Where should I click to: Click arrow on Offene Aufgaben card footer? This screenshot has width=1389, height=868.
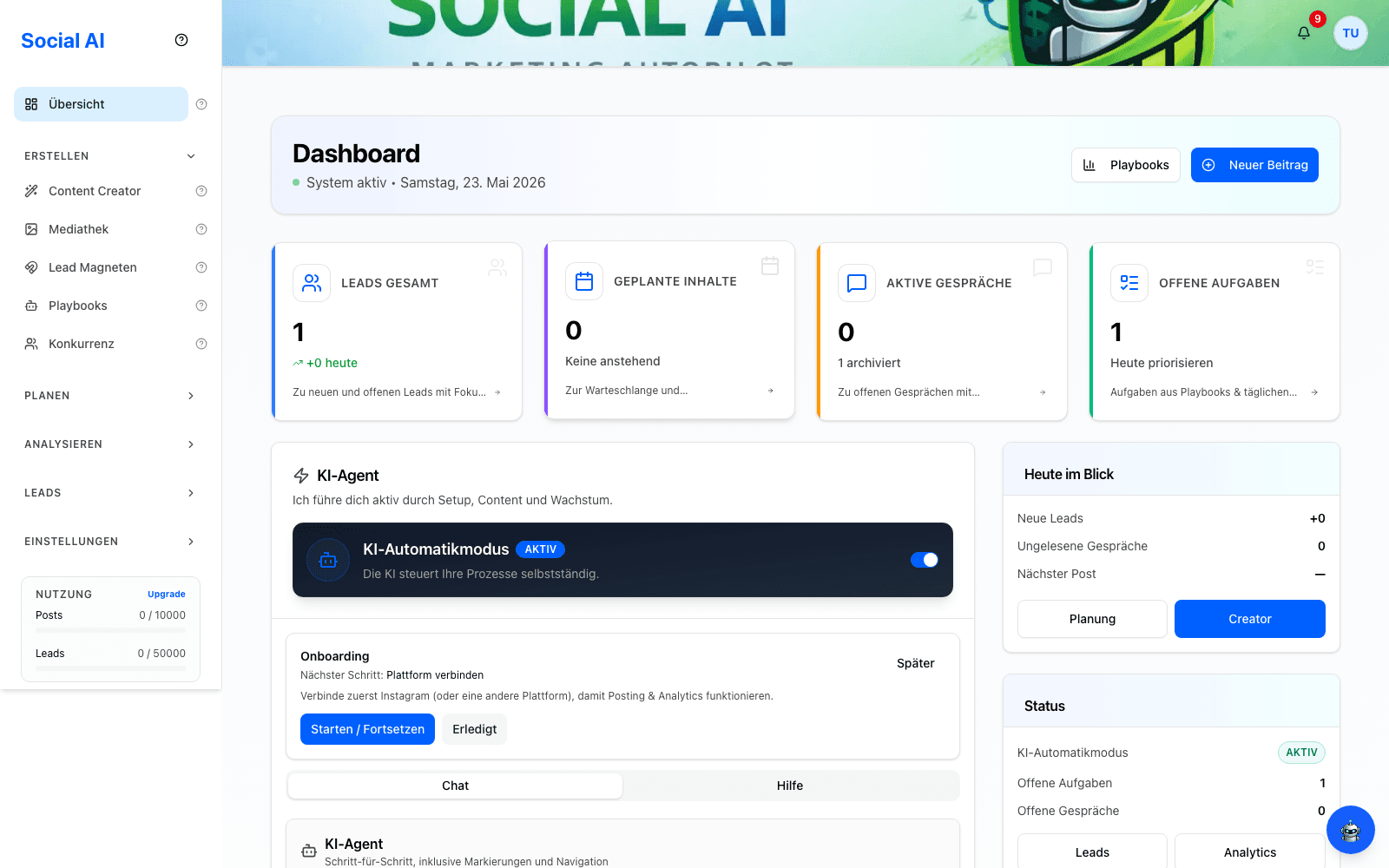click(x=1314, y=392)
